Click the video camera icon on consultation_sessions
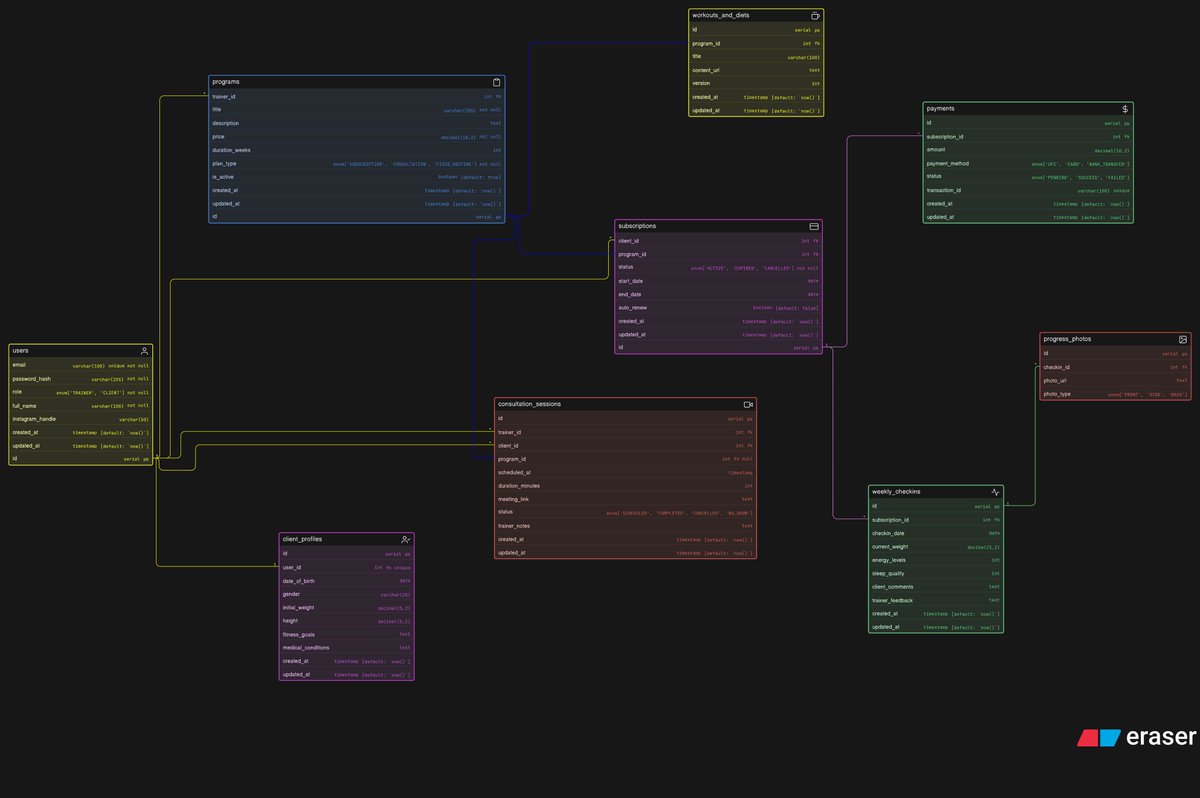 coord(748,404)
